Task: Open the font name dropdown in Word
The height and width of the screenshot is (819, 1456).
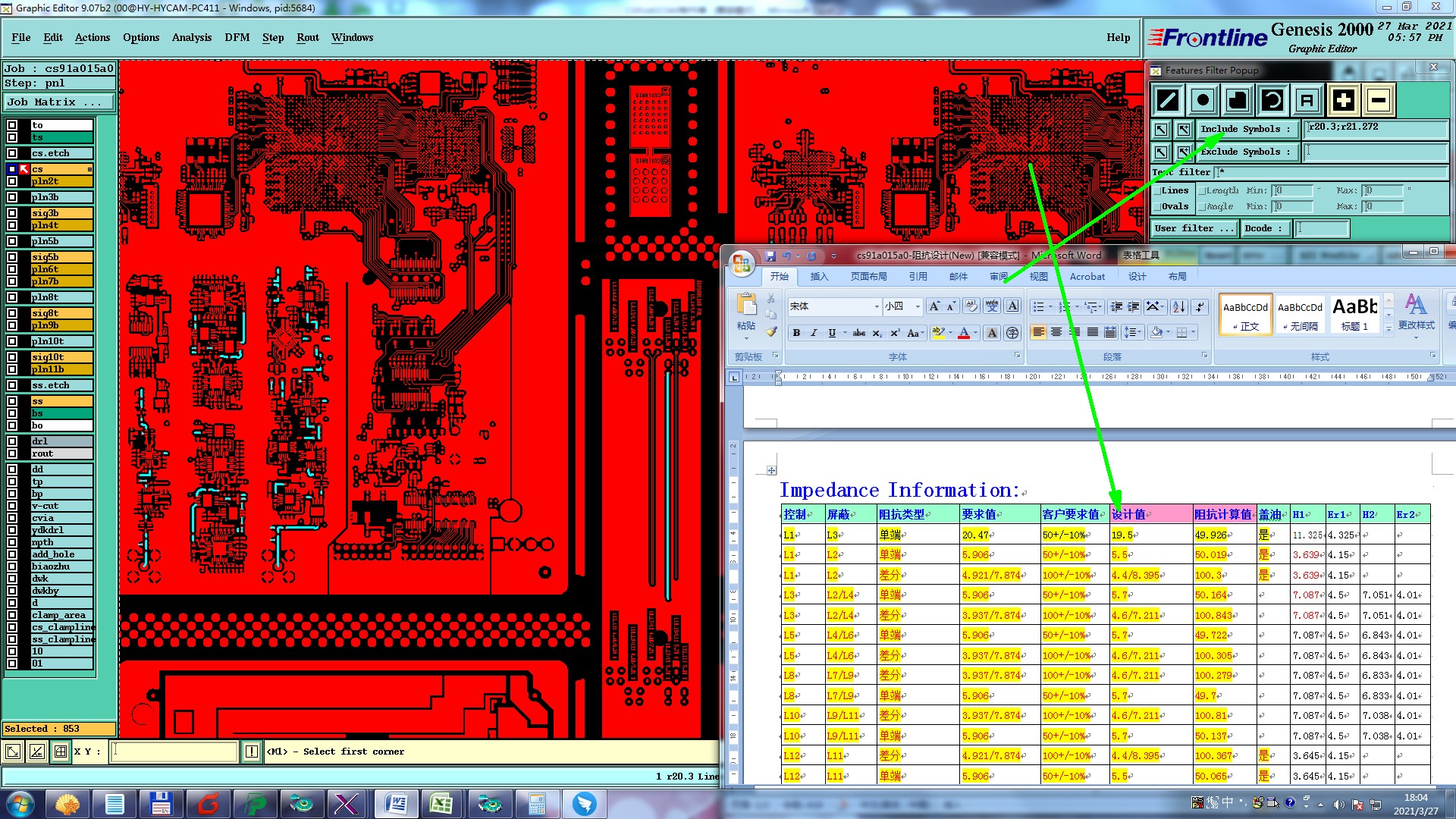Action: [877, 306]
